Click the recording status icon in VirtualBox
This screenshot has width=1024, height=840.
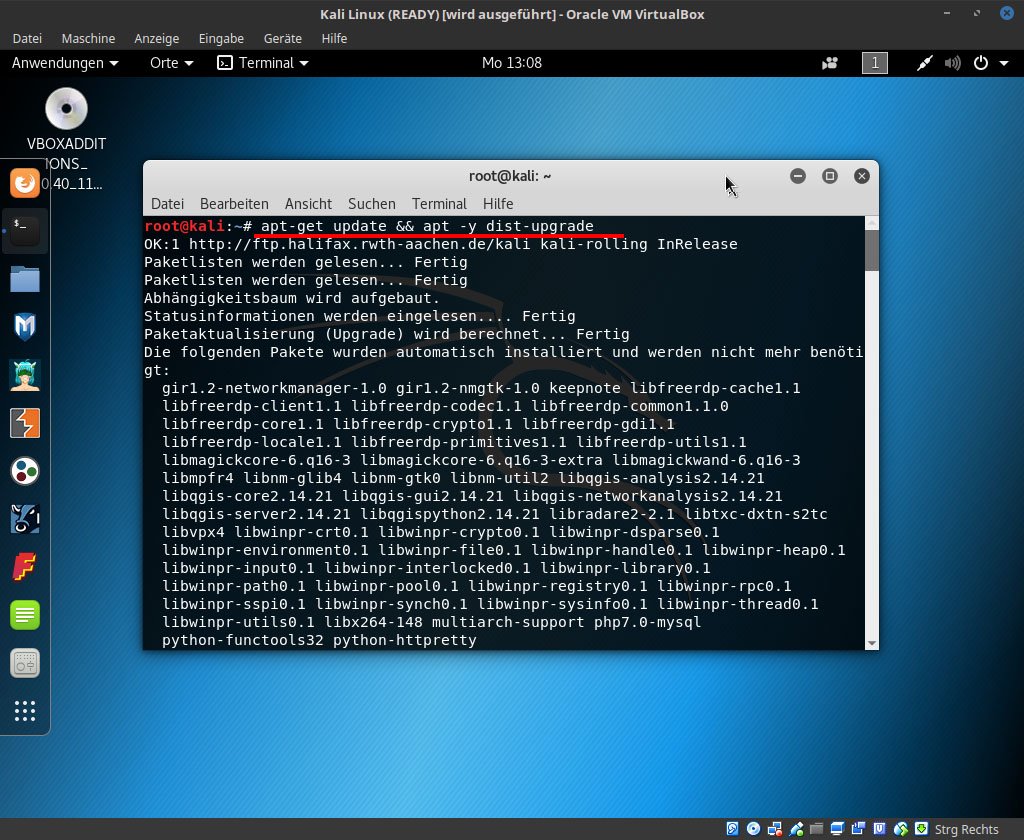coord(858,829)
